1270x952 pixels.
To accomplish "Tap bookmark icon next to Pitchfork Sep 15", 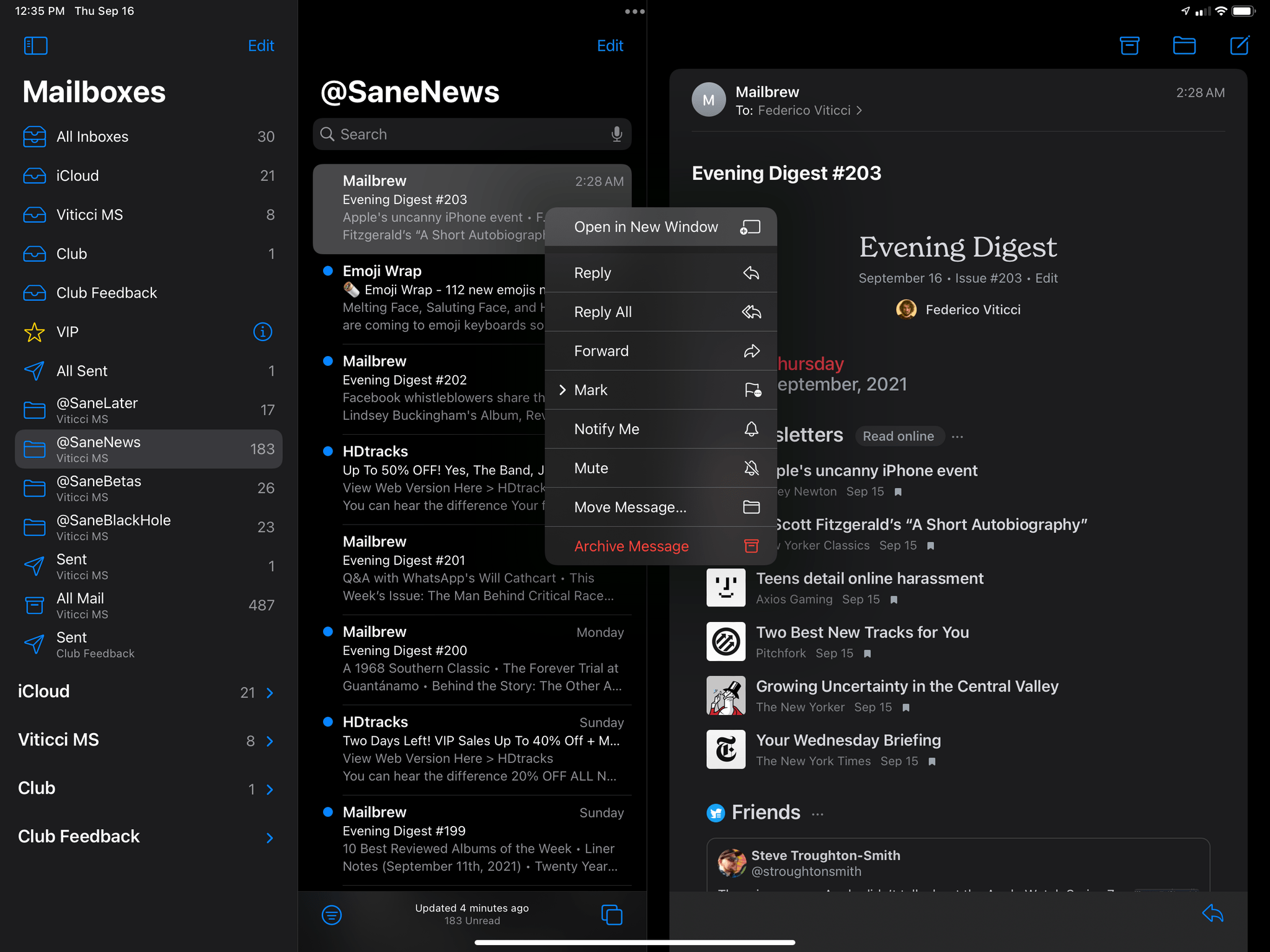I will tap(868, 654).
